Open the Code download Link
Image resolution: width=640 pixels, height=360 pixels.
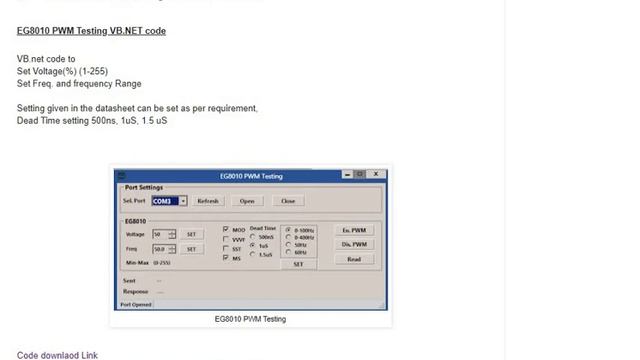(x=57, y=355)
